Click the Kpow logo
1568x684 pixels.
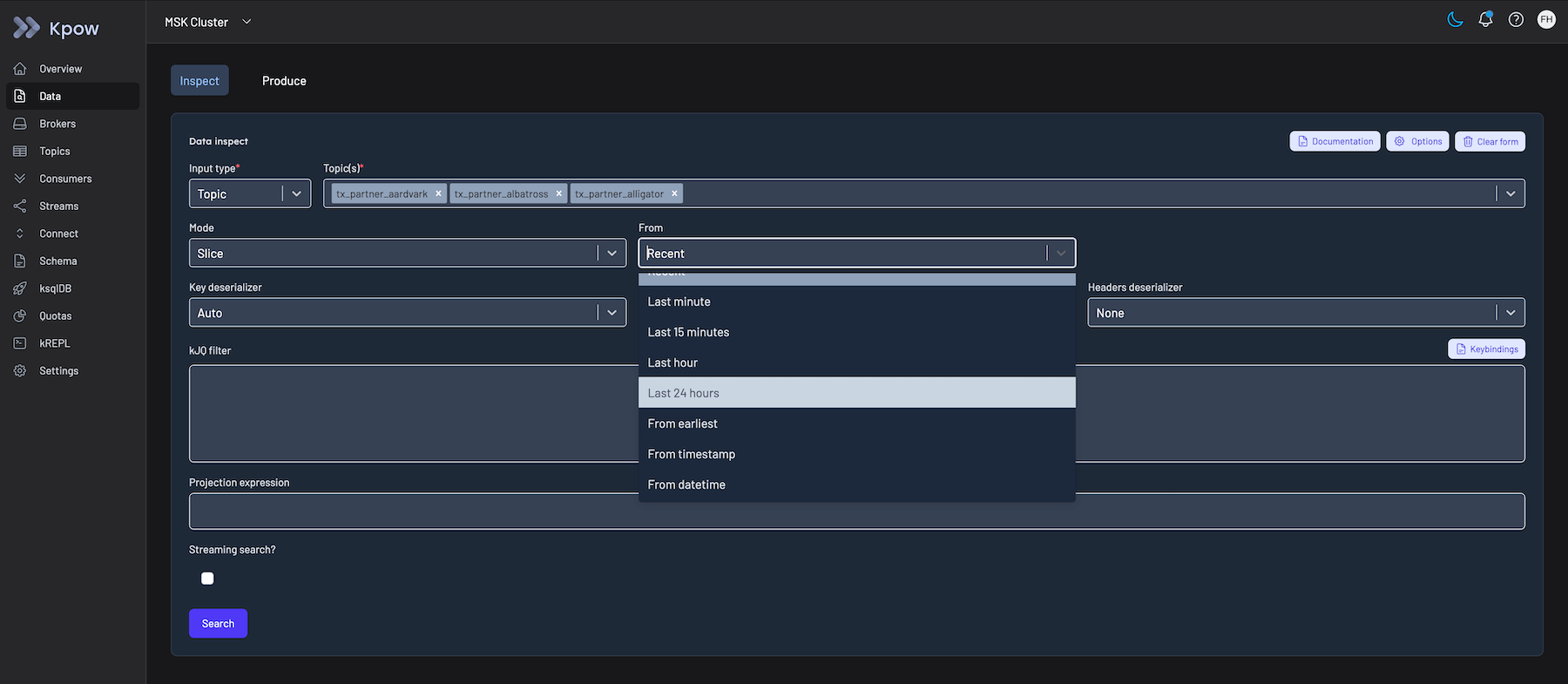click(57, 29)
